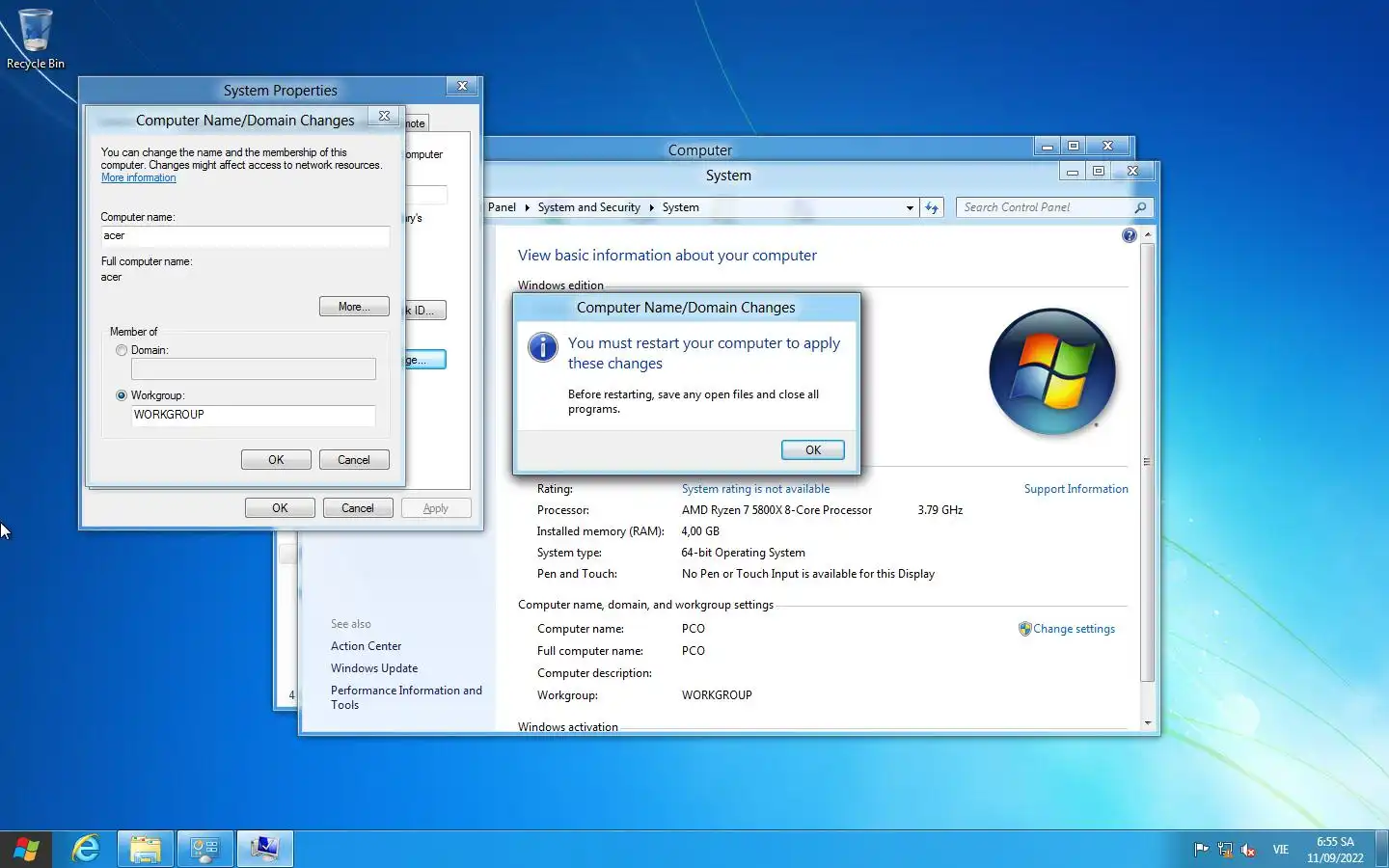Viewport: 1389px width, 868px height.
Task: Open the Windows Start menu orb
Action: 26,849
